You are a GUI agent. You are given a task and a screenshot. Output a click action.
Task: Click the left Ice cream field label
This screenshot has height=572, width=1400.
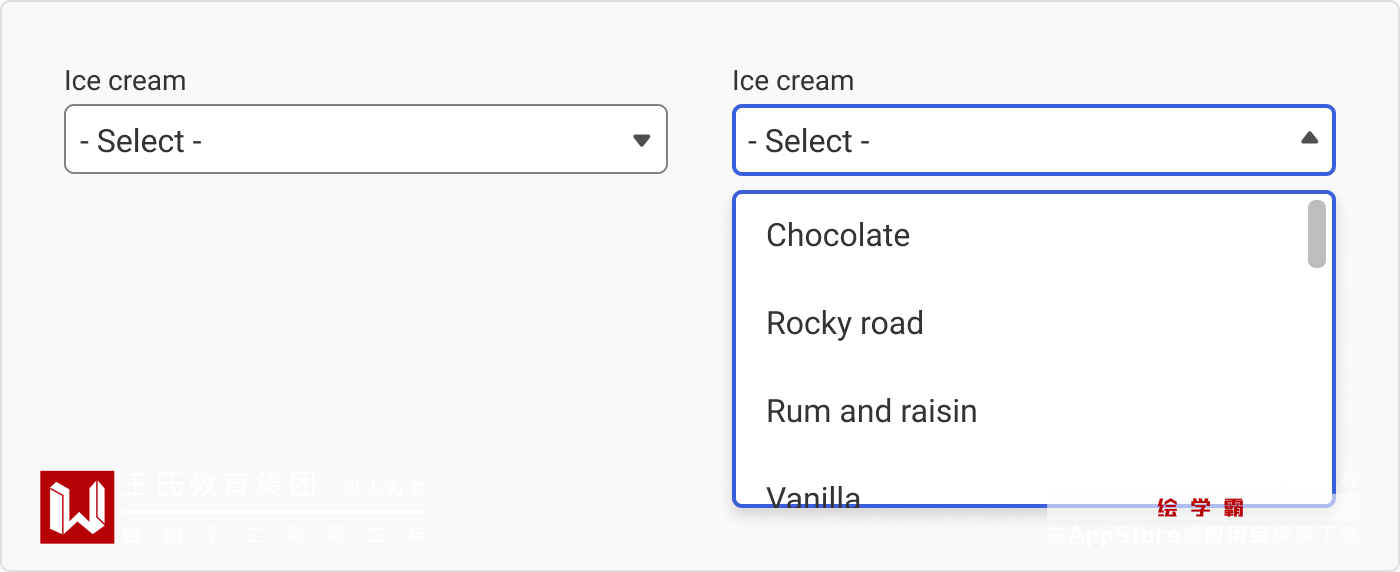[x=125, y=81]
